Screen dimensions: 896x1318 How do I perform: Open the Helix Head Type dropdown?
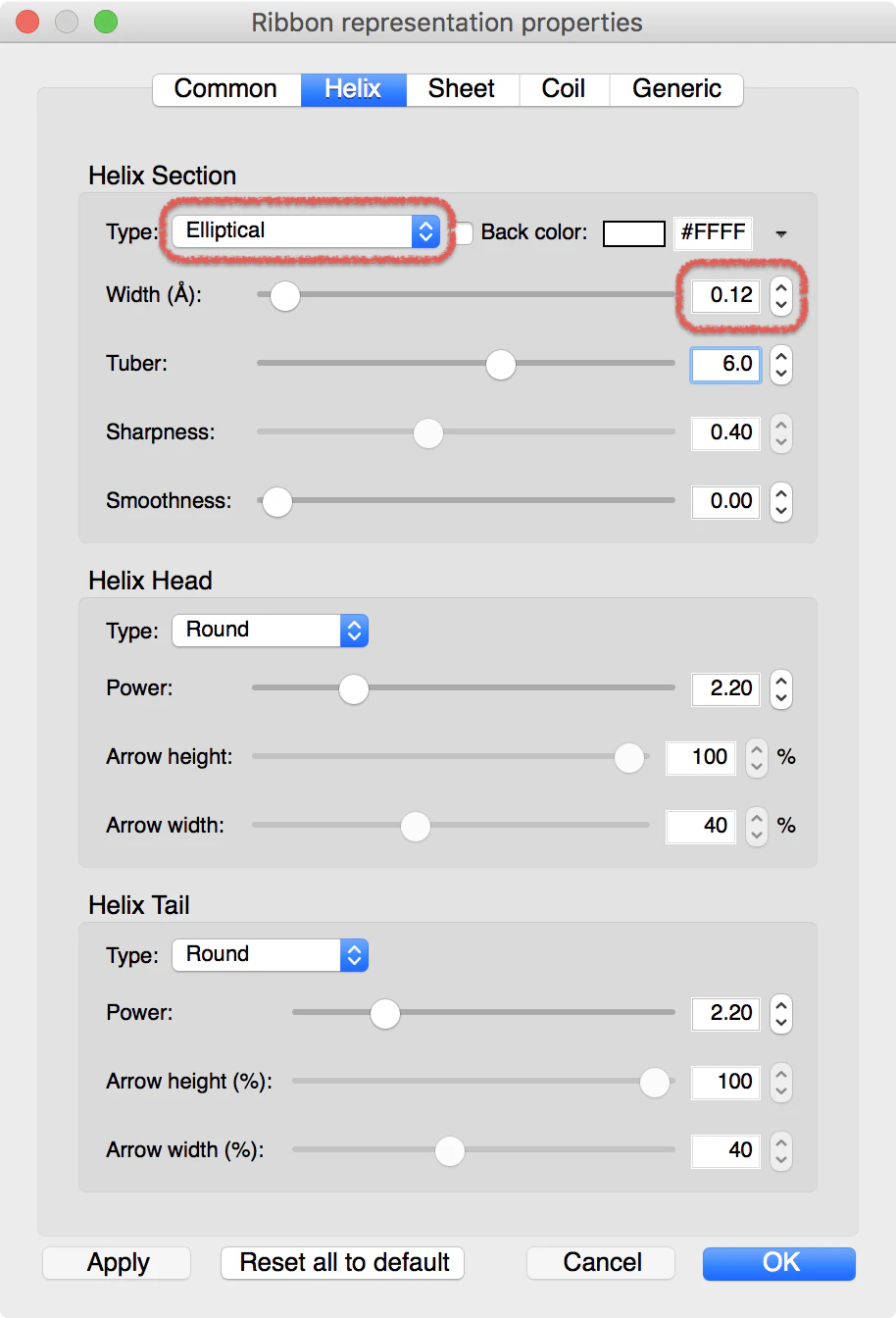[270, 631]
